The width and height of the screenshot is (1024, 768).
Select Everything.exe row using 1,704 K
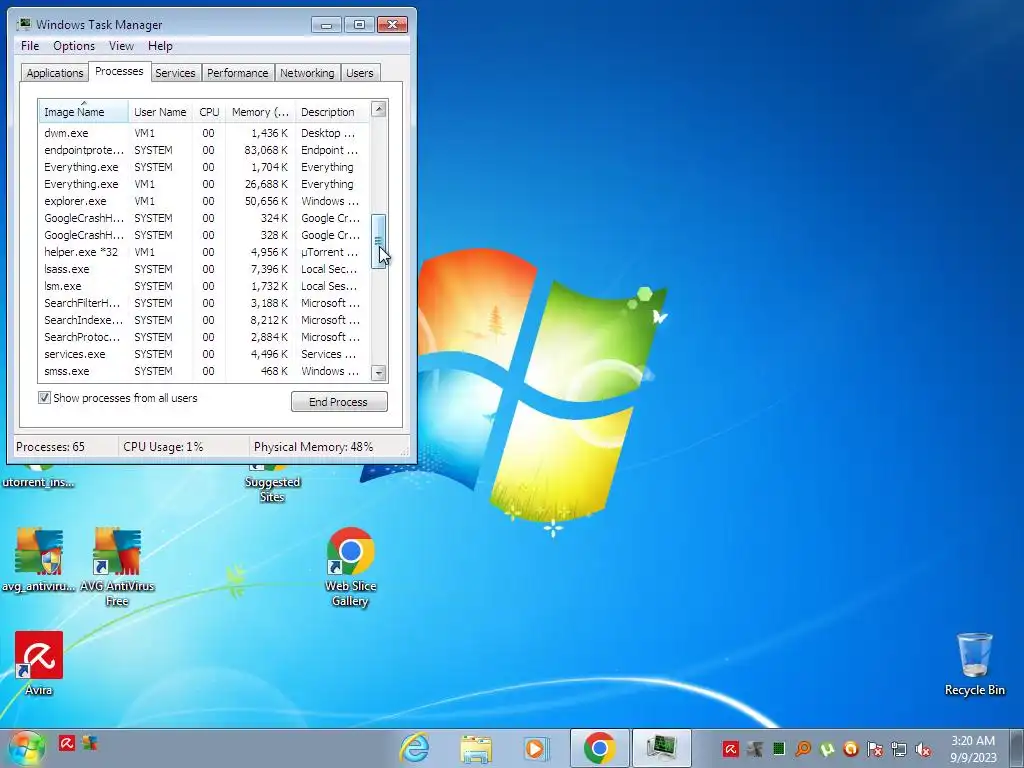click(204, 167)
